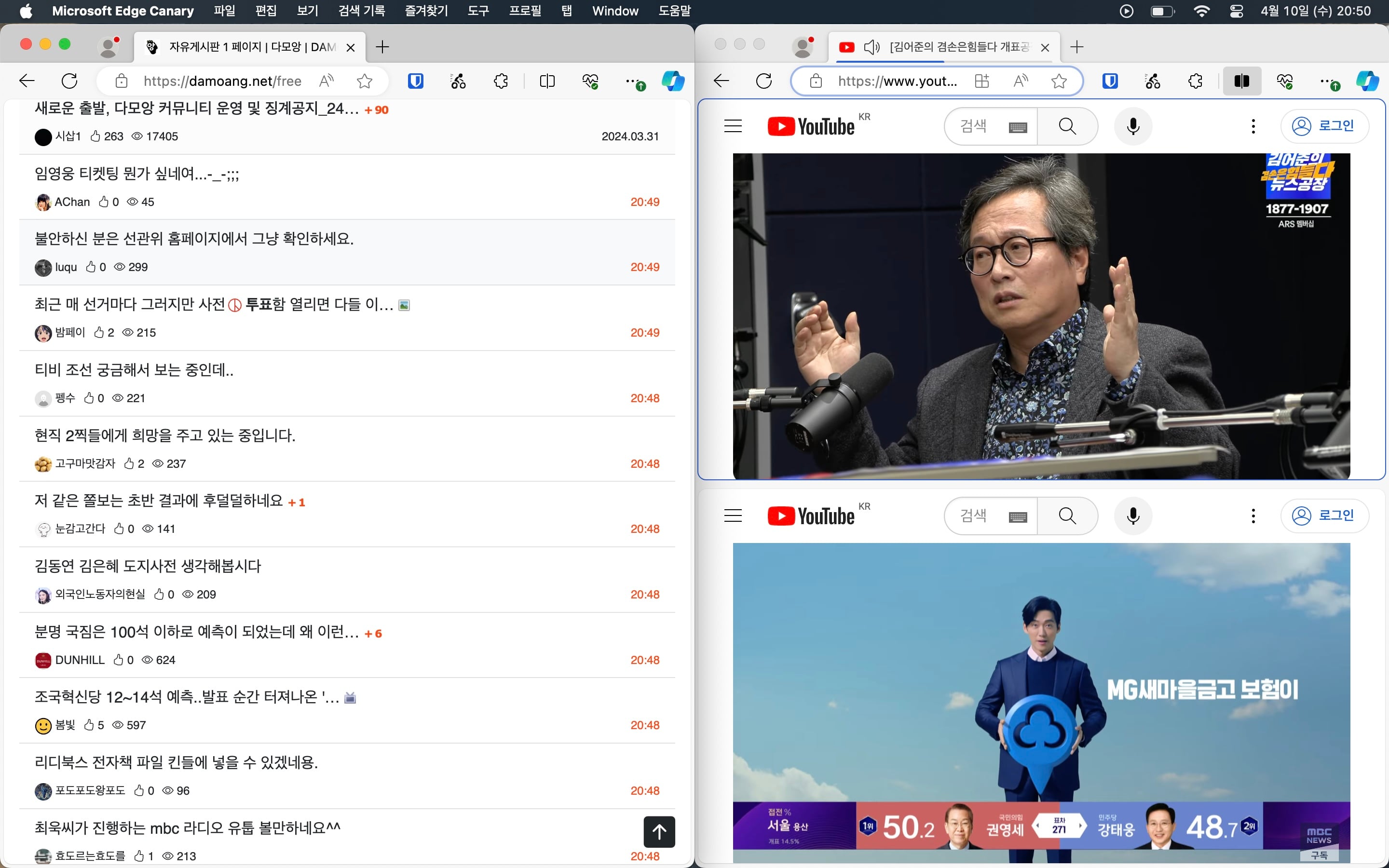Go back in the damoang window
This screenshot has height=868, width=1389.
coord(27,81)
